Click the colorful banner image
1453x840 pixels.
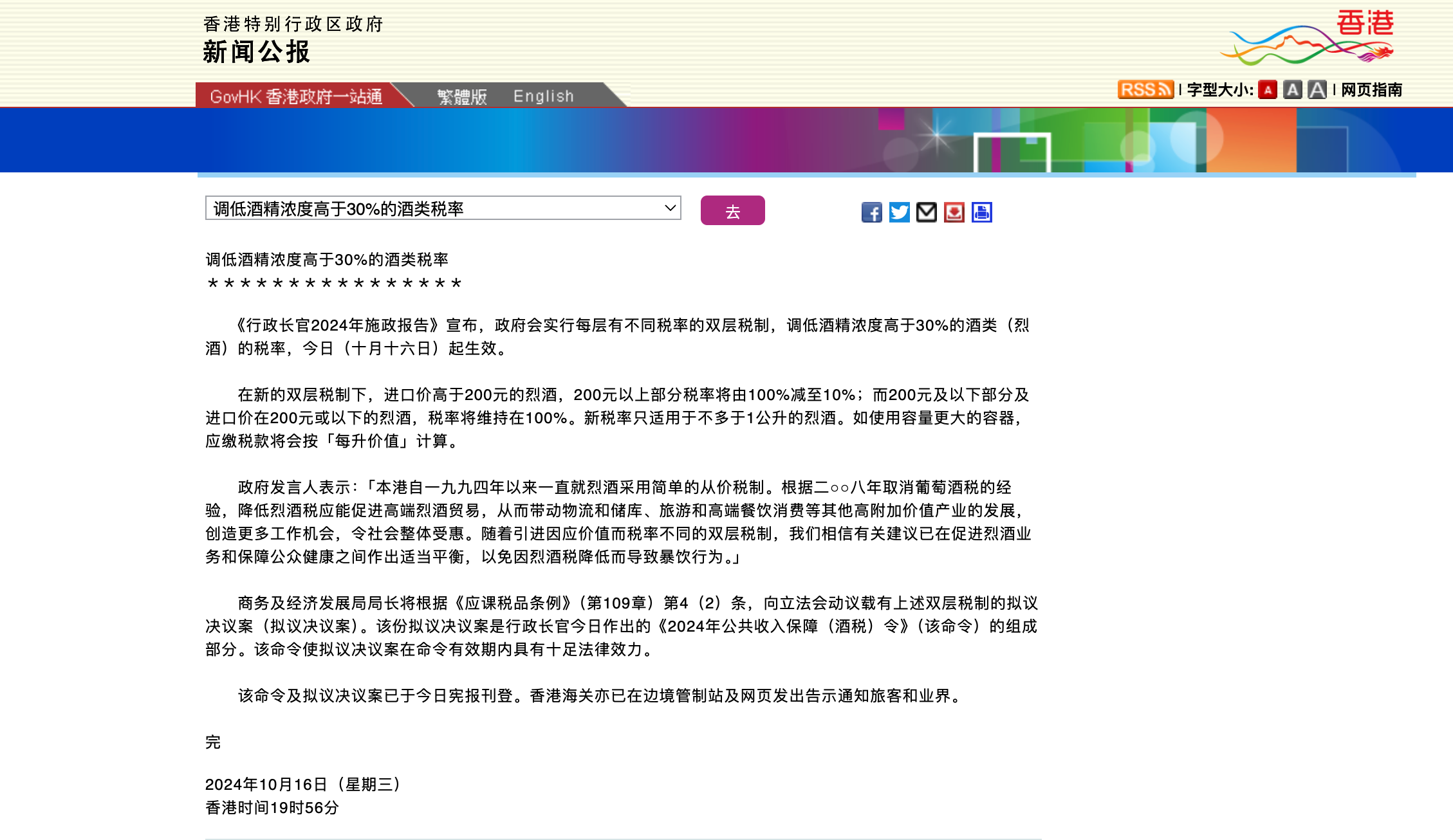pyautogui.click(x=726, y=140)
